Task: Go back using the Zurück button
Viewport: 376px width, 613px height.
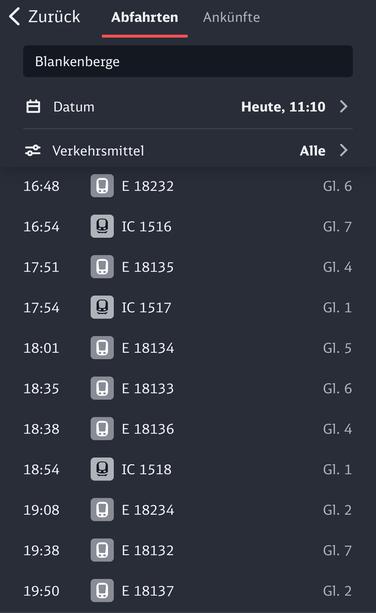Action: tap(44, 17)
